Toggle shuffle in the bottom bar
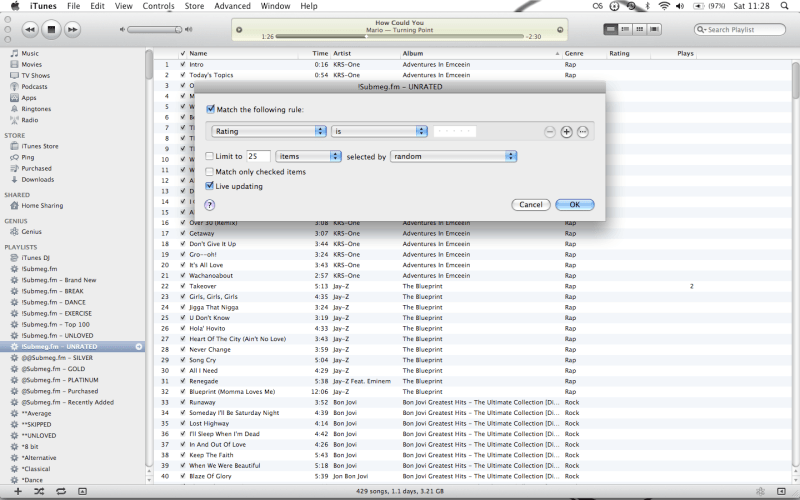The width and height of the screenshot is (800, 500). pyautogui.click(x=38, y=492)
